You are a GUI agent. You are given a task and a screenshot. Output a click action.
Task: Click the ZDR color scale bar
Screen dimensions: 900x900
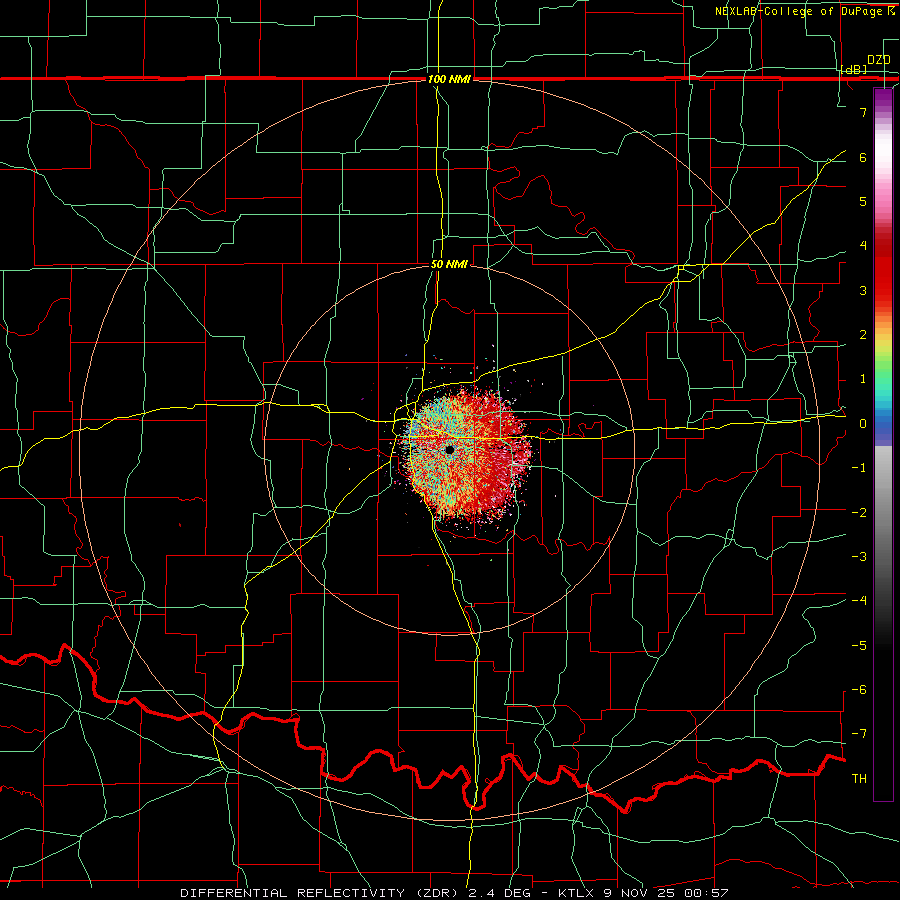click(x=883, y=444)
